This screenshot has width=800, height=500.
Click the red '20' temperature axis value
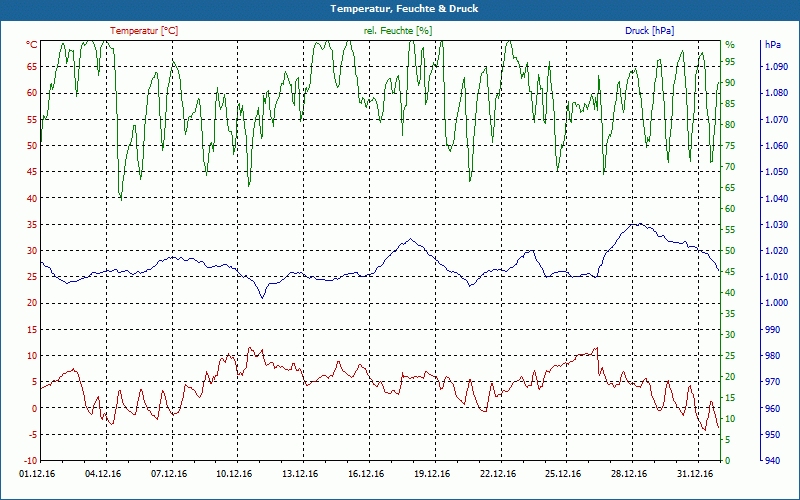(32, 303)
